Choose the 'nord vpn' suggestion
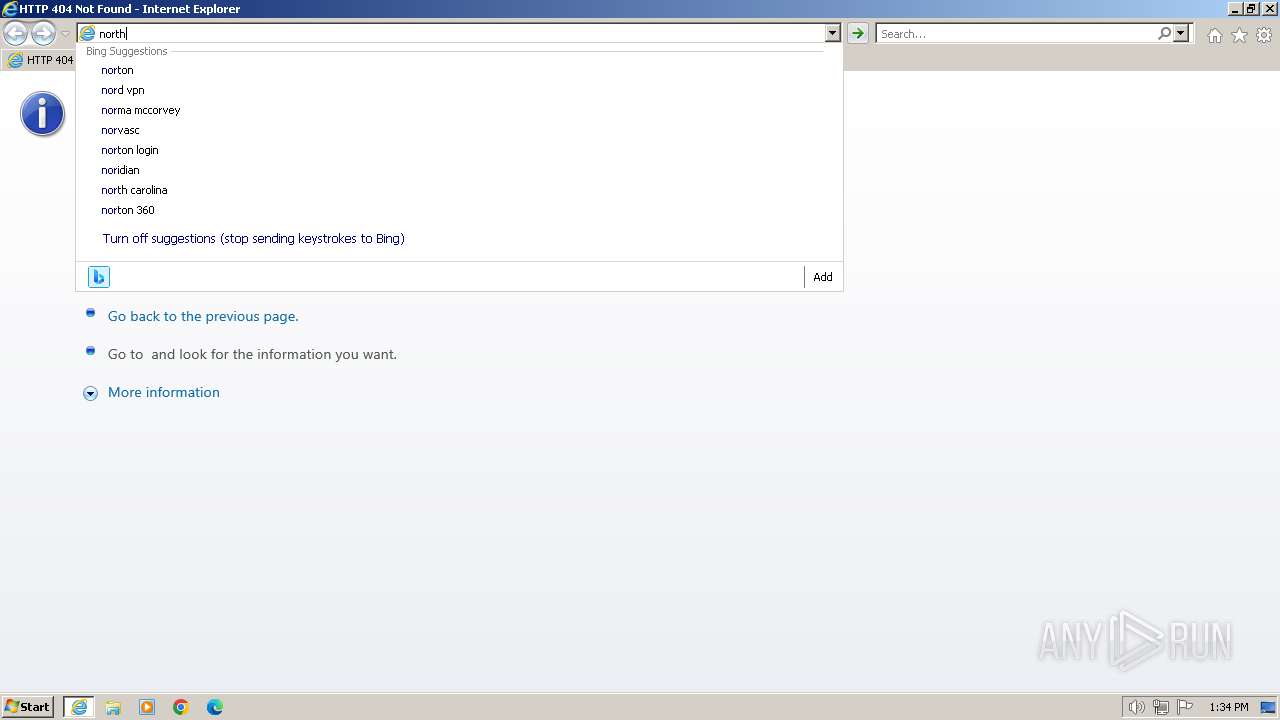Screen dimensions: 1280x720 coord(459,90)
